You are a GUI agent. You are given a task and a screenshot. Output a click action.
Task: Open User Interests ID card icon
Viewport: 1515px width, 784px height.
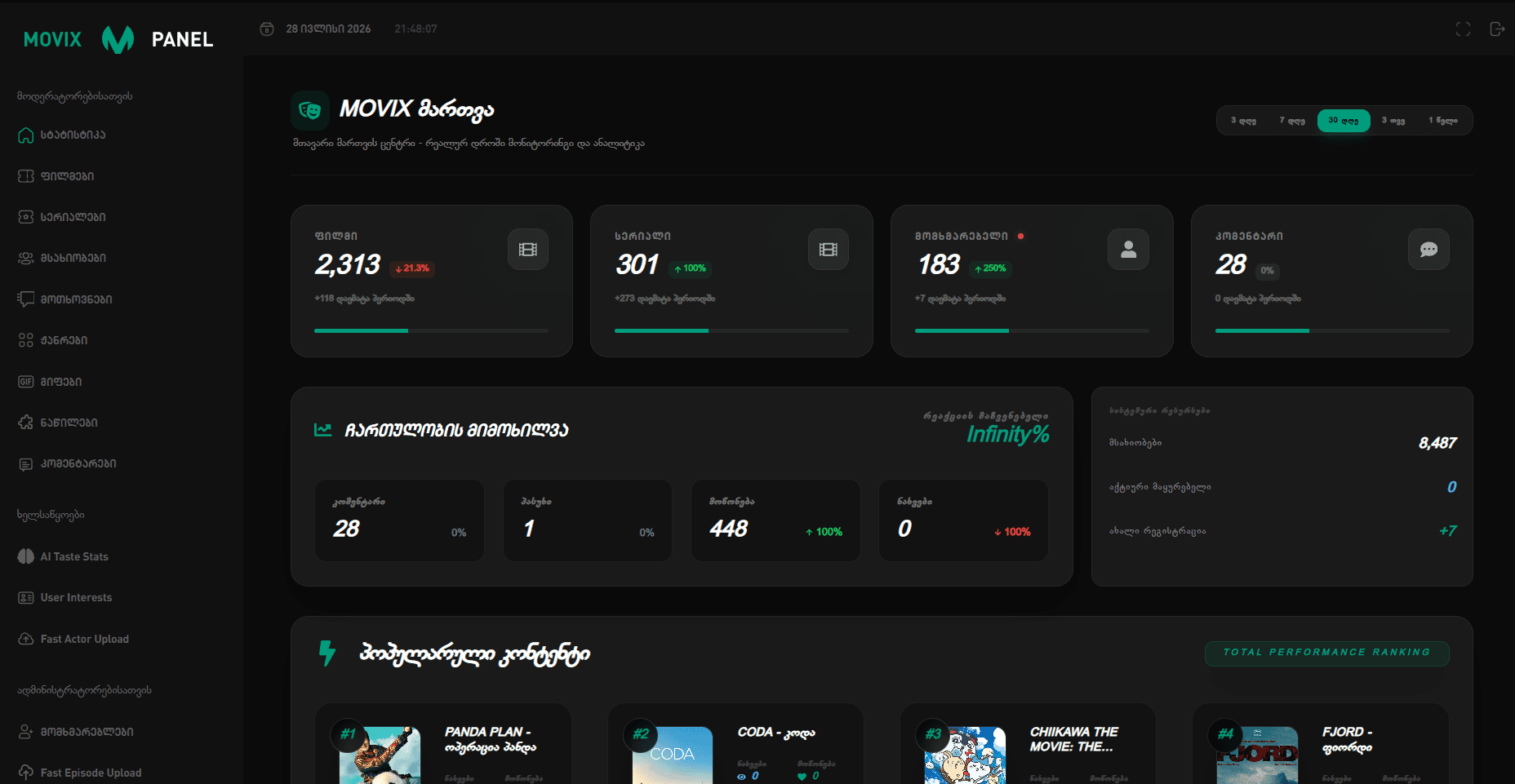pos(26,598)
